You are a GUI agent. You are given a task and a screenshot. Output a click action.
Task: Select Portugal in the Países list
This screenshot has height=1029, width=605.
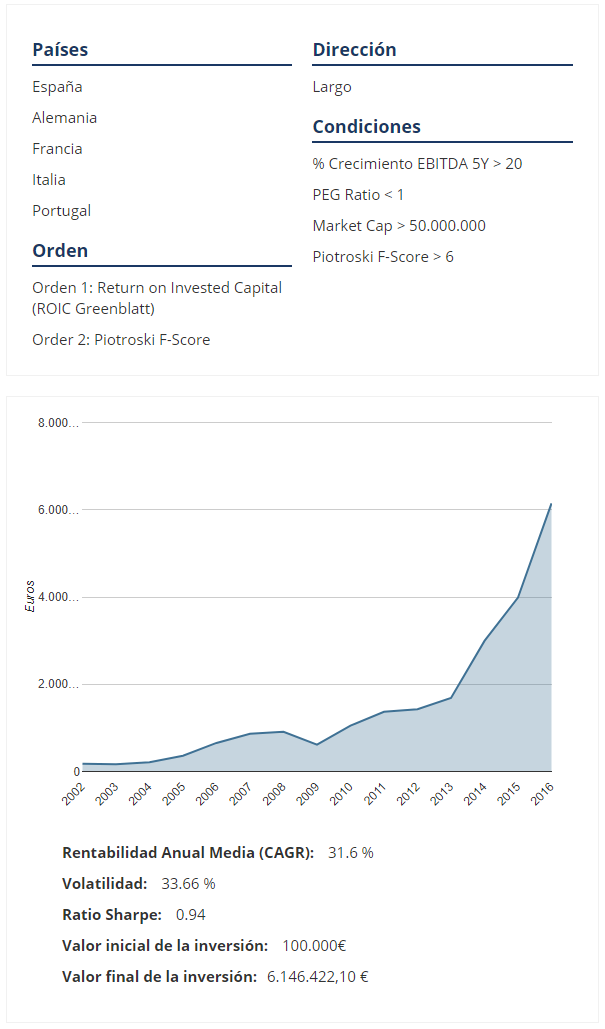(x=61, y=211)
